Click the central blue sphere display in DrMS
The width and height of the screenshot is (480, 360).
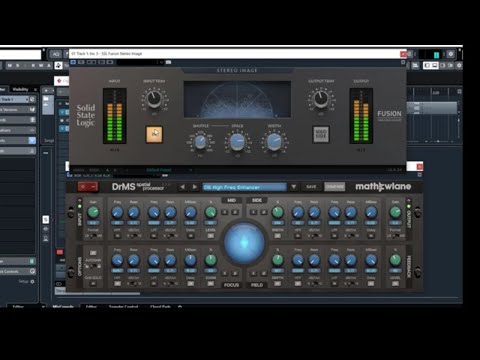click(x=244, y=242)
